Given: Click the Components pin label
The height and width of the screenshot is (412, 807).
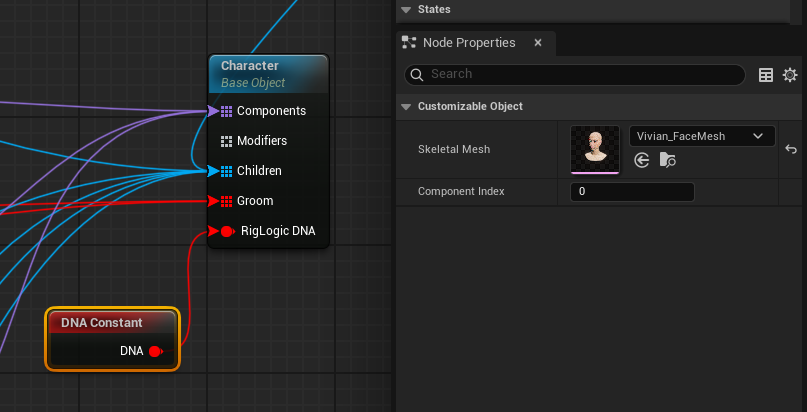Looking at the screenshot, I should click(271, 111).
